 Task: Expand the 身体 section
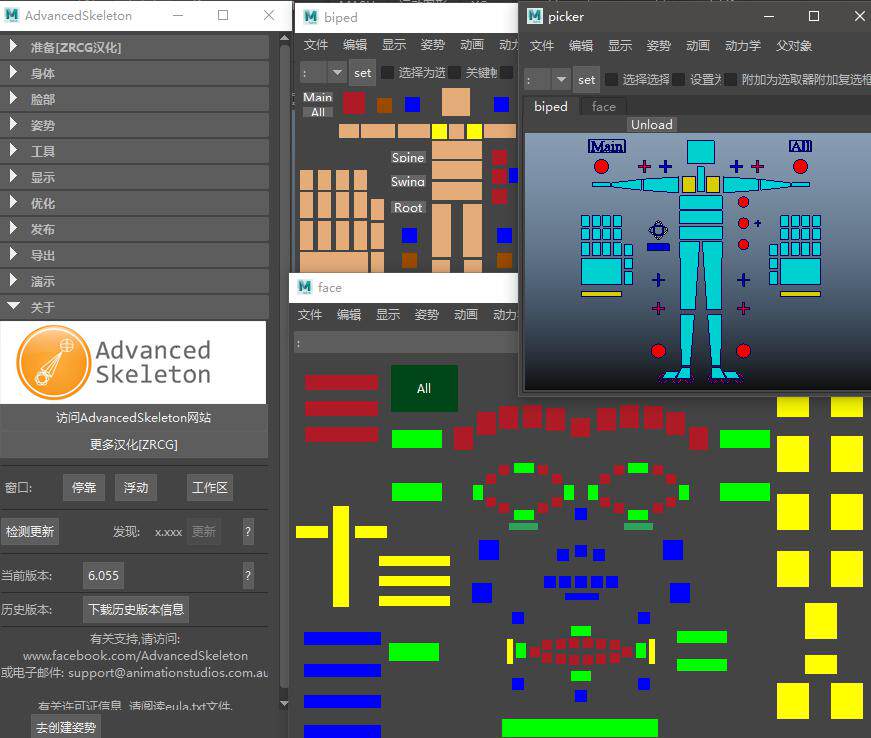click(134, 73)
